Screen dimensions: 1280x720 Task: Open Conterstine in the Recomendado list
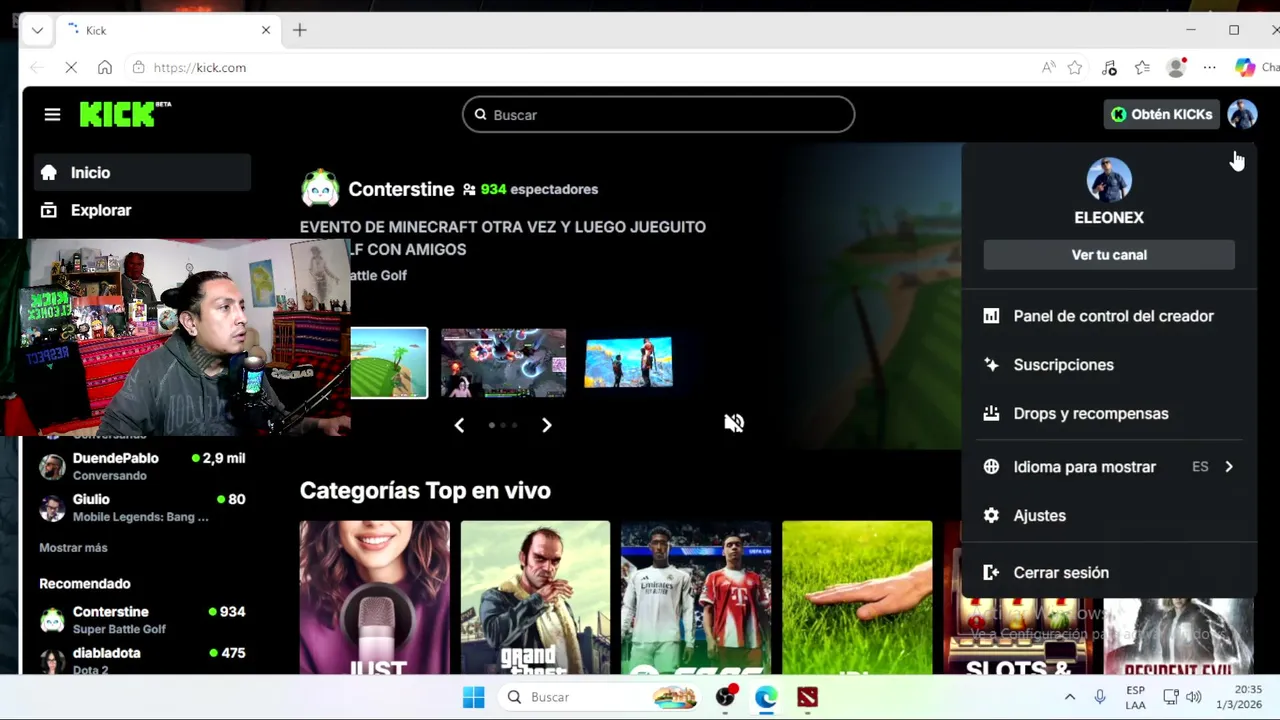click(142, 620)
